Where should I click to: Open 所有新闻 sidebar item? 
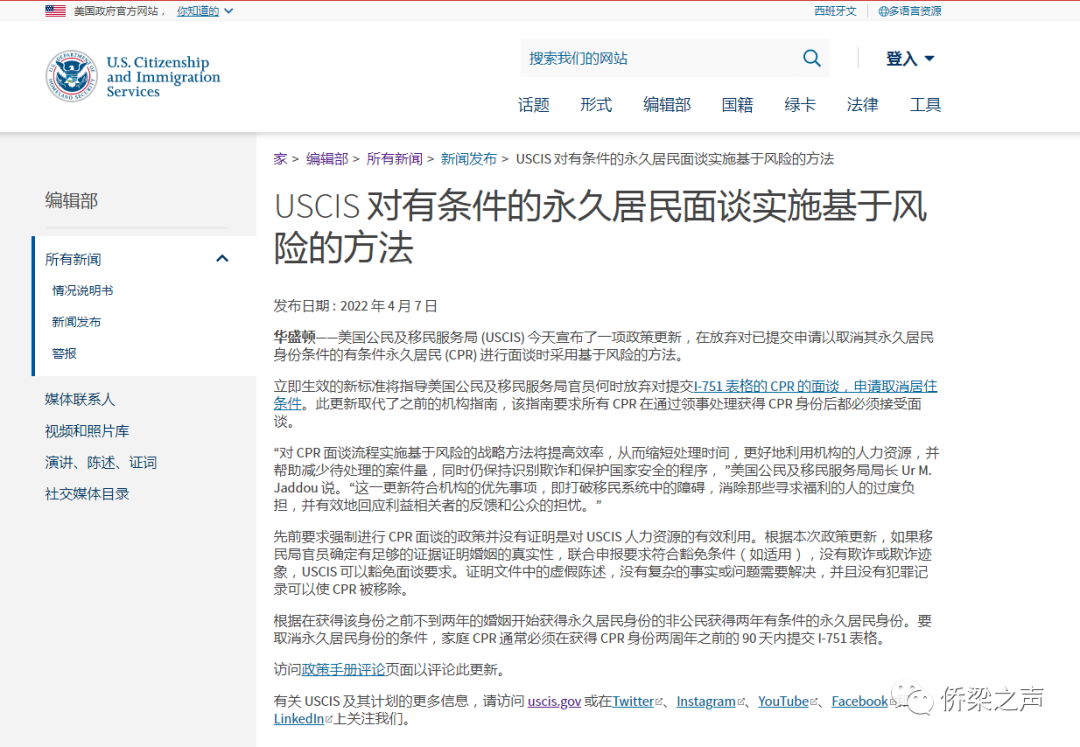(73, 260)
